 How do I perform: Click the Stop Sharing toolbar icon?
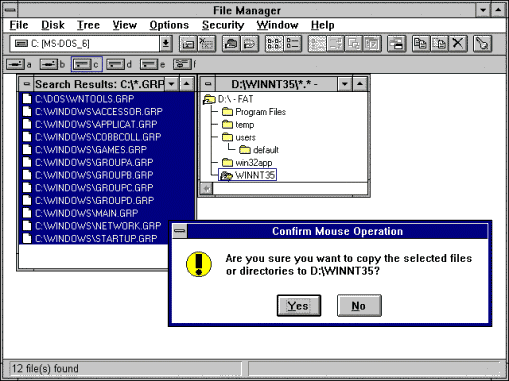pyautogui.click(x=250, y=44)
